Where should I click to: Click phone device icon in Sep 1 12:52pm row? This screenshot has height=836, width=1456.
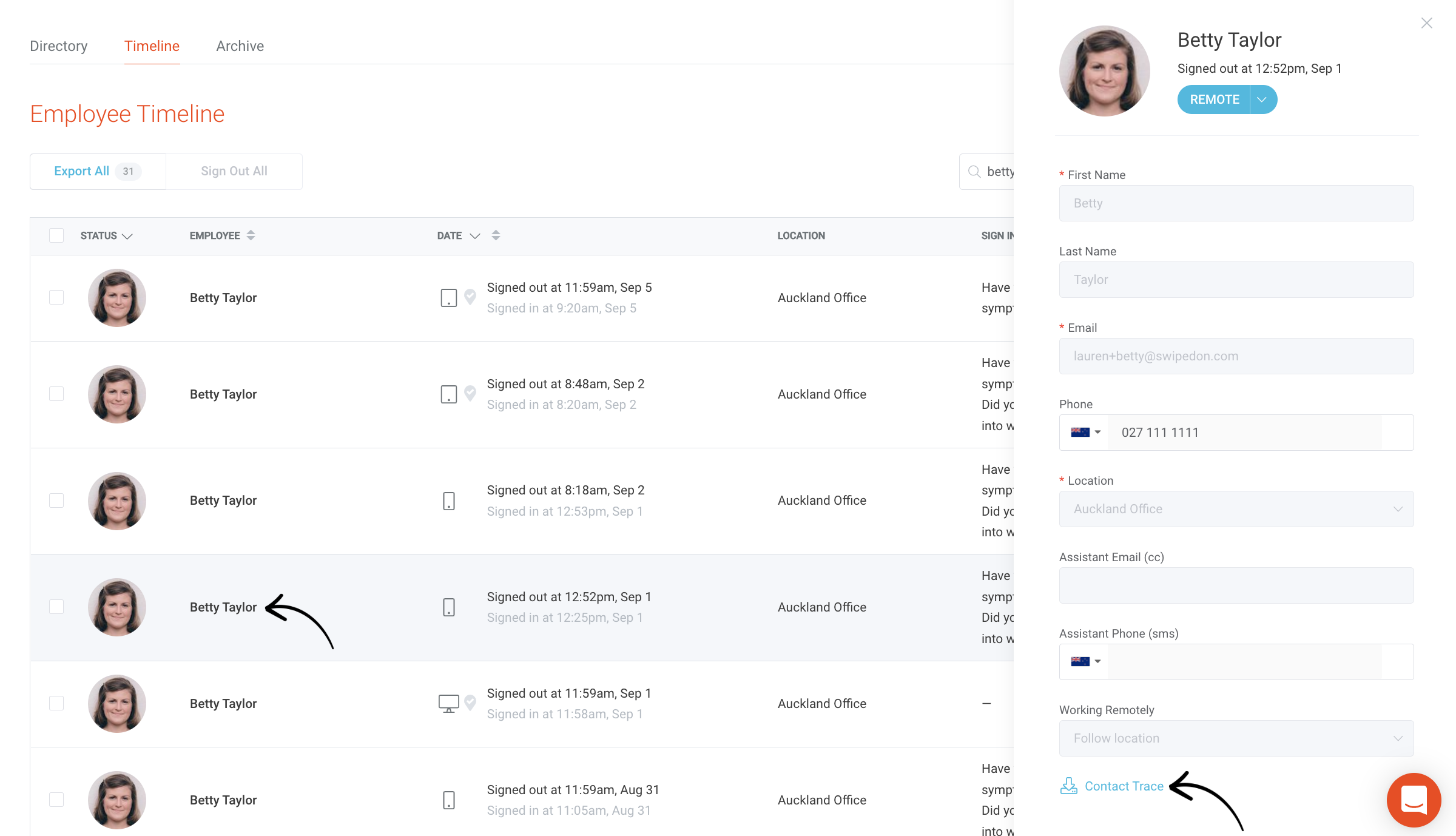point(449,607)
